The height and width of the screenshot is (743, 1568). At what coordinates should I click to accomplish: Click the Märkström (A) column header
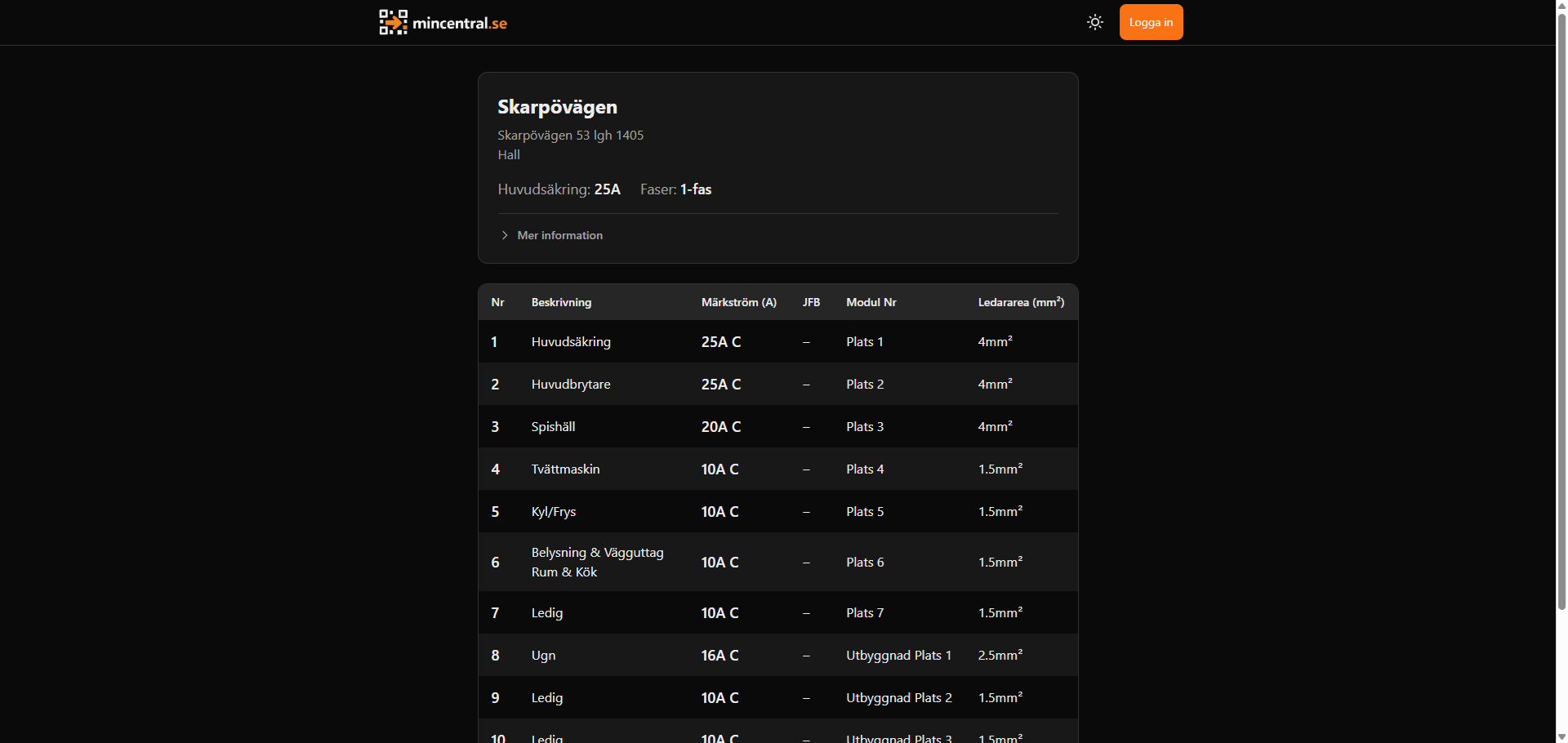tap(739, 302)
